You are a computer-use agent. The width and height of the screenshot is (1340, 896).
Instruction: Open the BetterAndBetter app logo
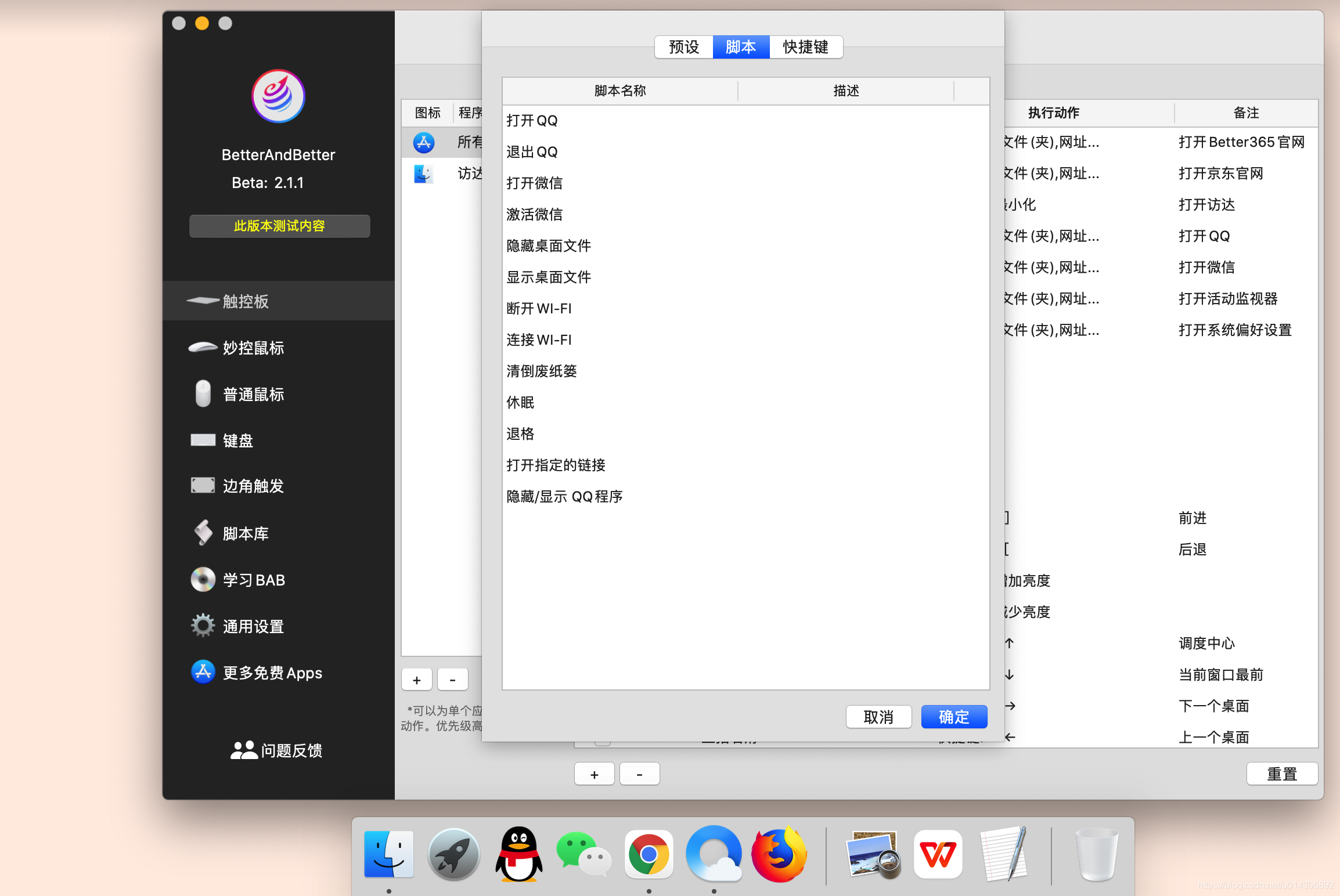pos(278,96)
